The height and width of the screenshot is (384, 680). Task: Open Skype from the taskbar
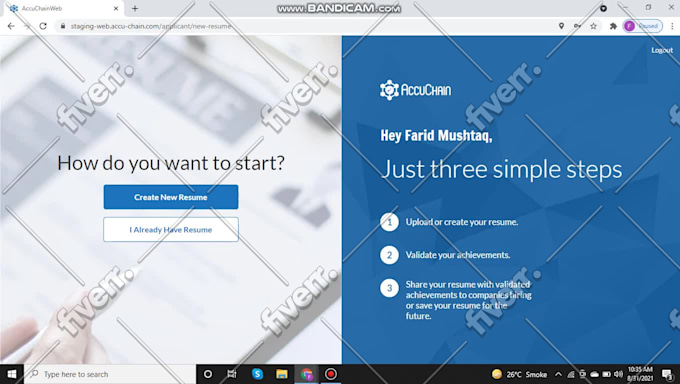point(257,374)
